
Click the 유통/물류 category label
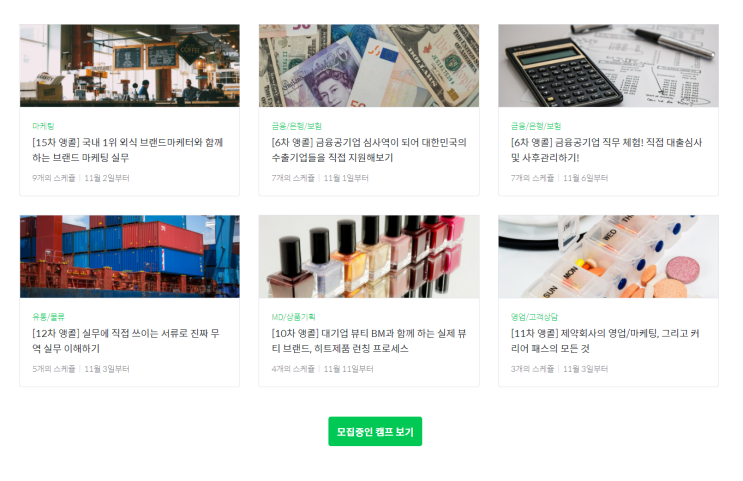(48, 317)
